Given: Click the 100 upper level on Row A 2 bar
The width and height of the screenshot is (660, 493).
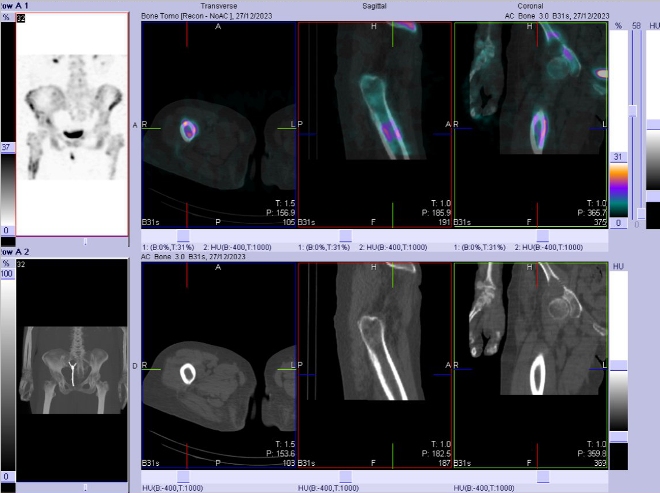Looking at the screenshot, I should 6,274.
